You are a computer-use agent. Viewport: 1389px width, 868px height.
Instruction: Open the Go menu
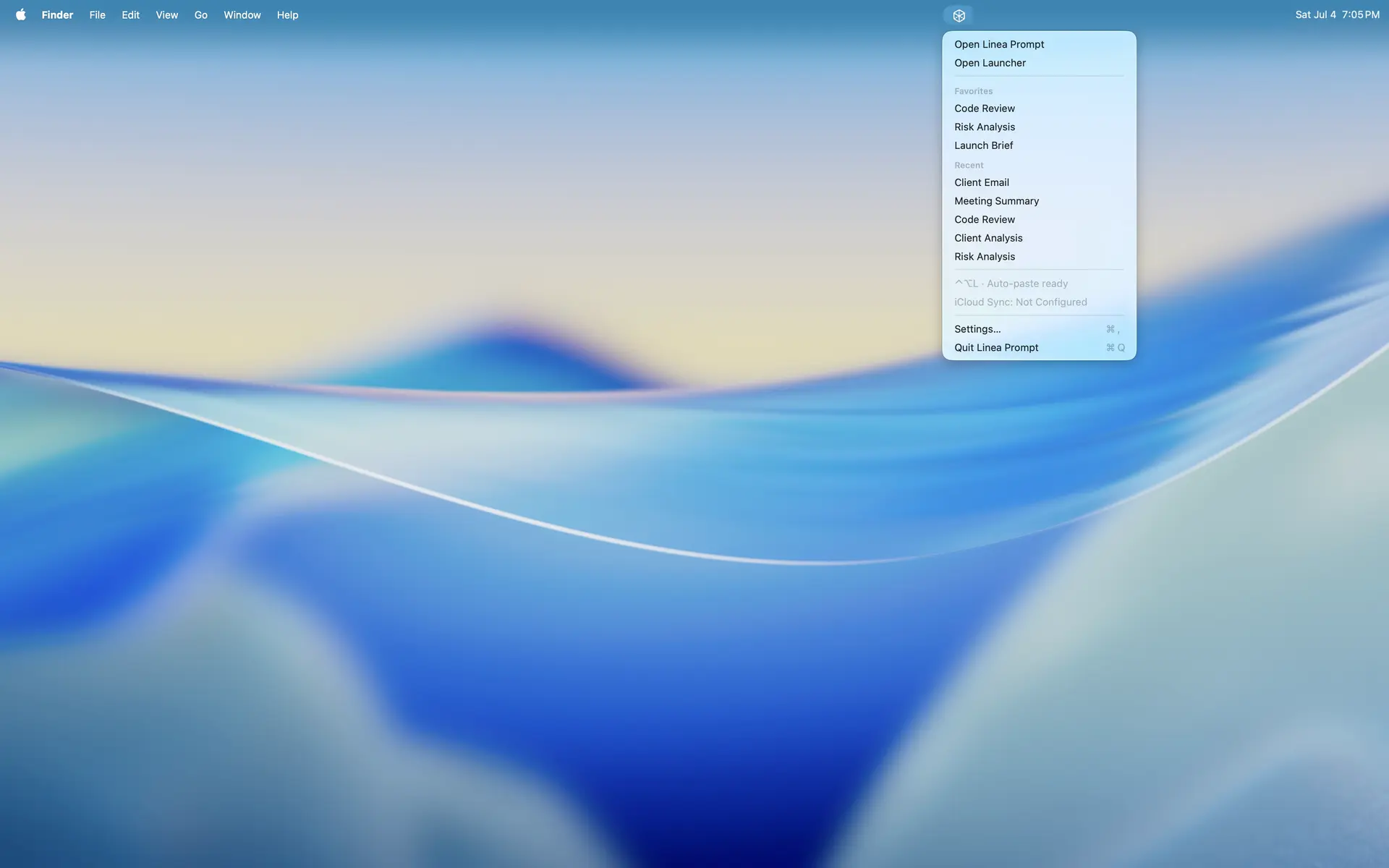[x=200, y=14]
